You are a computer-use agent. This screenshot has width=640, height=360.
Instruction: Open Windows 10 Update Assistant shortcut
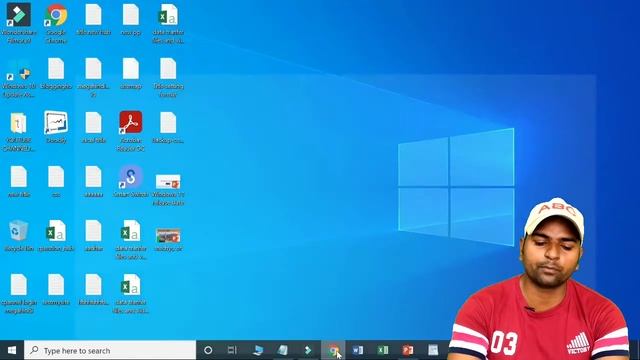tap(18, 78)
